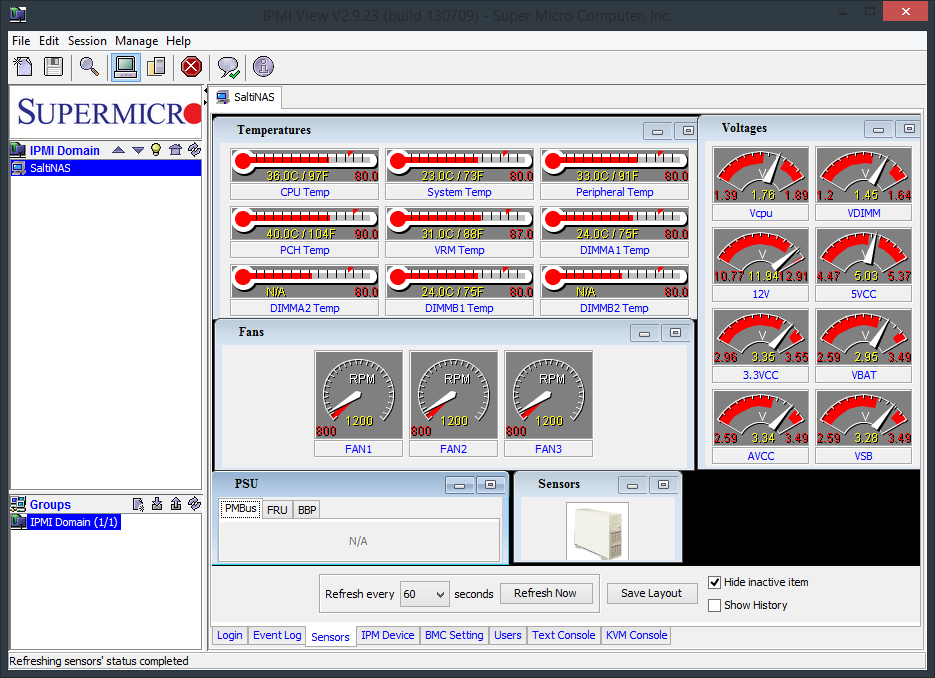Image resolution: width=935 pixels, height=678 pixels.
Task: Select the PMBus tab in PSU panel
Action: [x=241, y=509]
